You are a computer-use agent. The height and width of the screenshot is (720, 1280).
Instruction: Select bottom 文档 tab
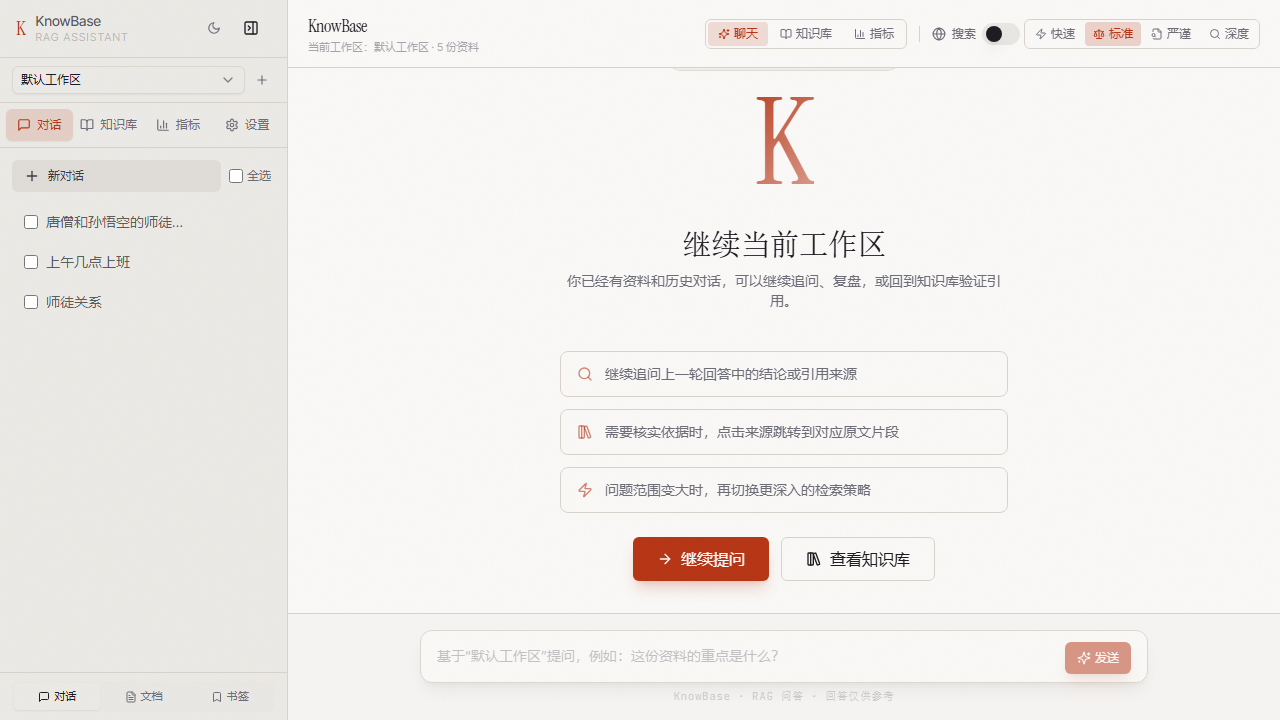(144, 697)
